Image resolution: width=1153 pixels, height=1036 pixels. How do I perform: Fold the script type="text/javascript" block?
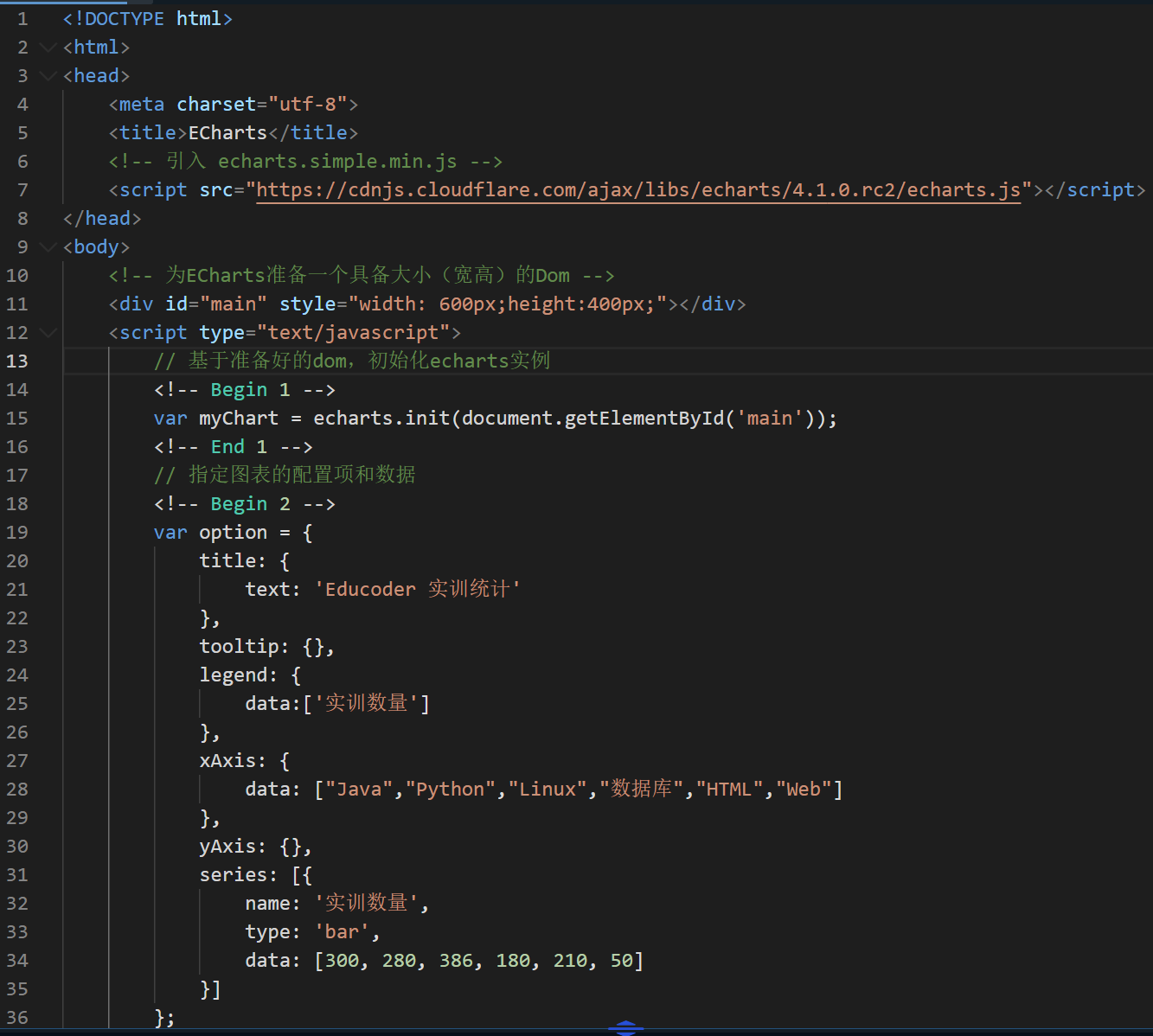pyautogui.click(x=48, y=333)
